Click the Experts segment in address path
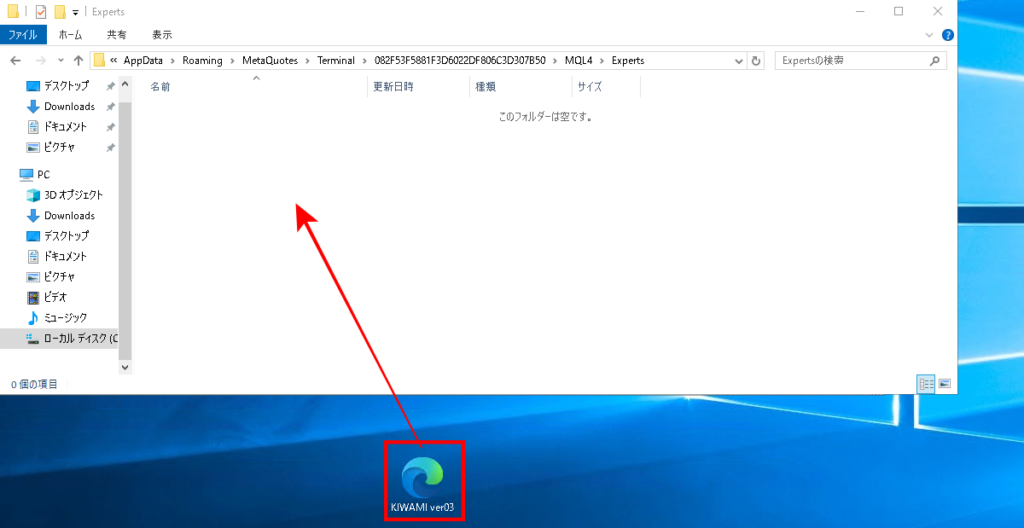The height and width of the screenshot is (528, 1024). click(628, 61)
